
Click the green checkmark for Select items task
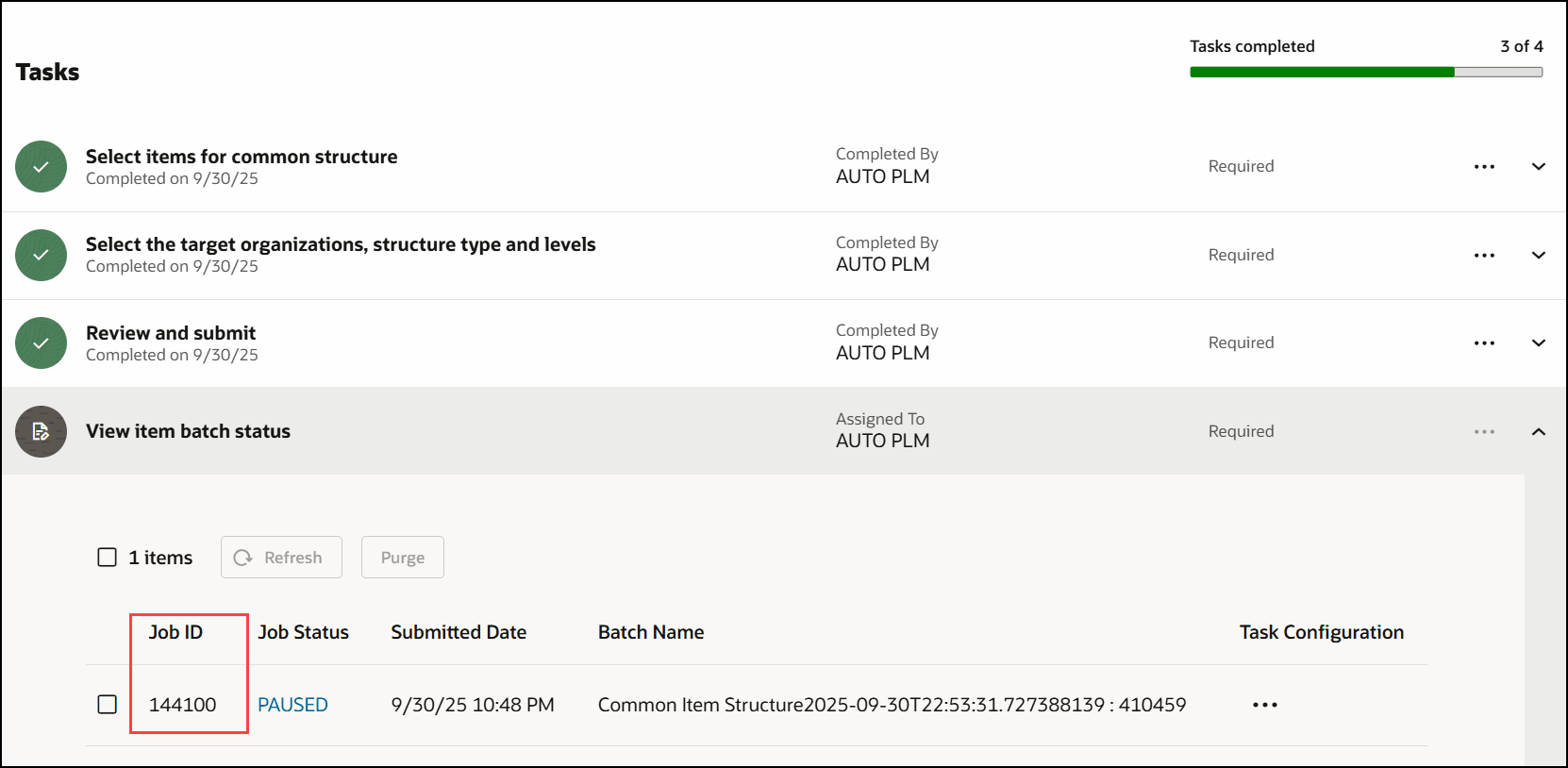41,167
